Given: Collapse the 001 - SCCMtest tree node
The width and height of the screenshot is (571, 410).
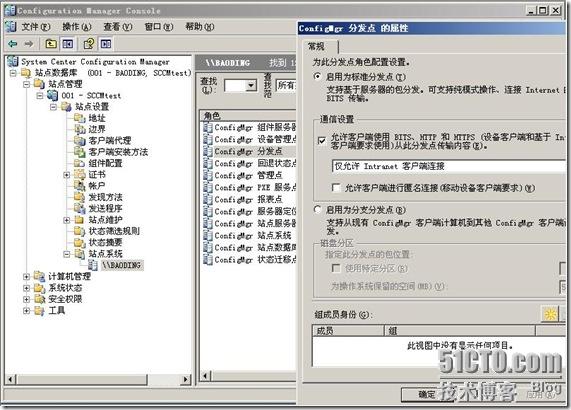Looking at the screenshot, I should [x=40, y=95].
